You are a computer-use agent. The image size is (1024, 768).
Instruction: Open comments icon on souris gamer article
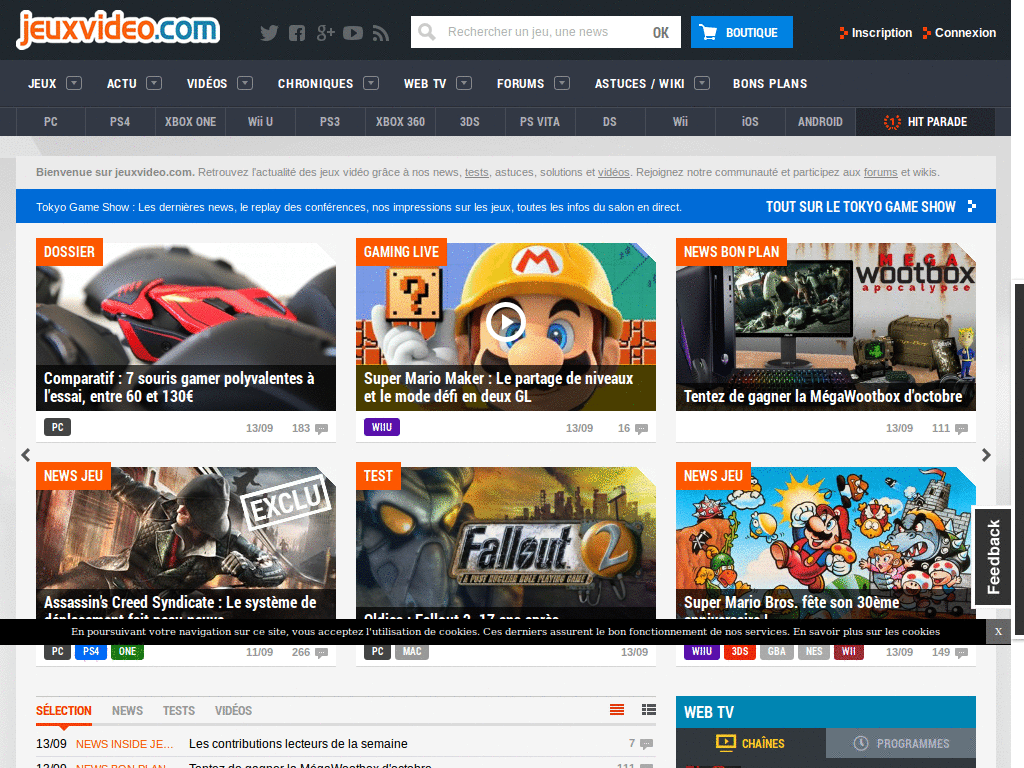[x=321, y=429]
